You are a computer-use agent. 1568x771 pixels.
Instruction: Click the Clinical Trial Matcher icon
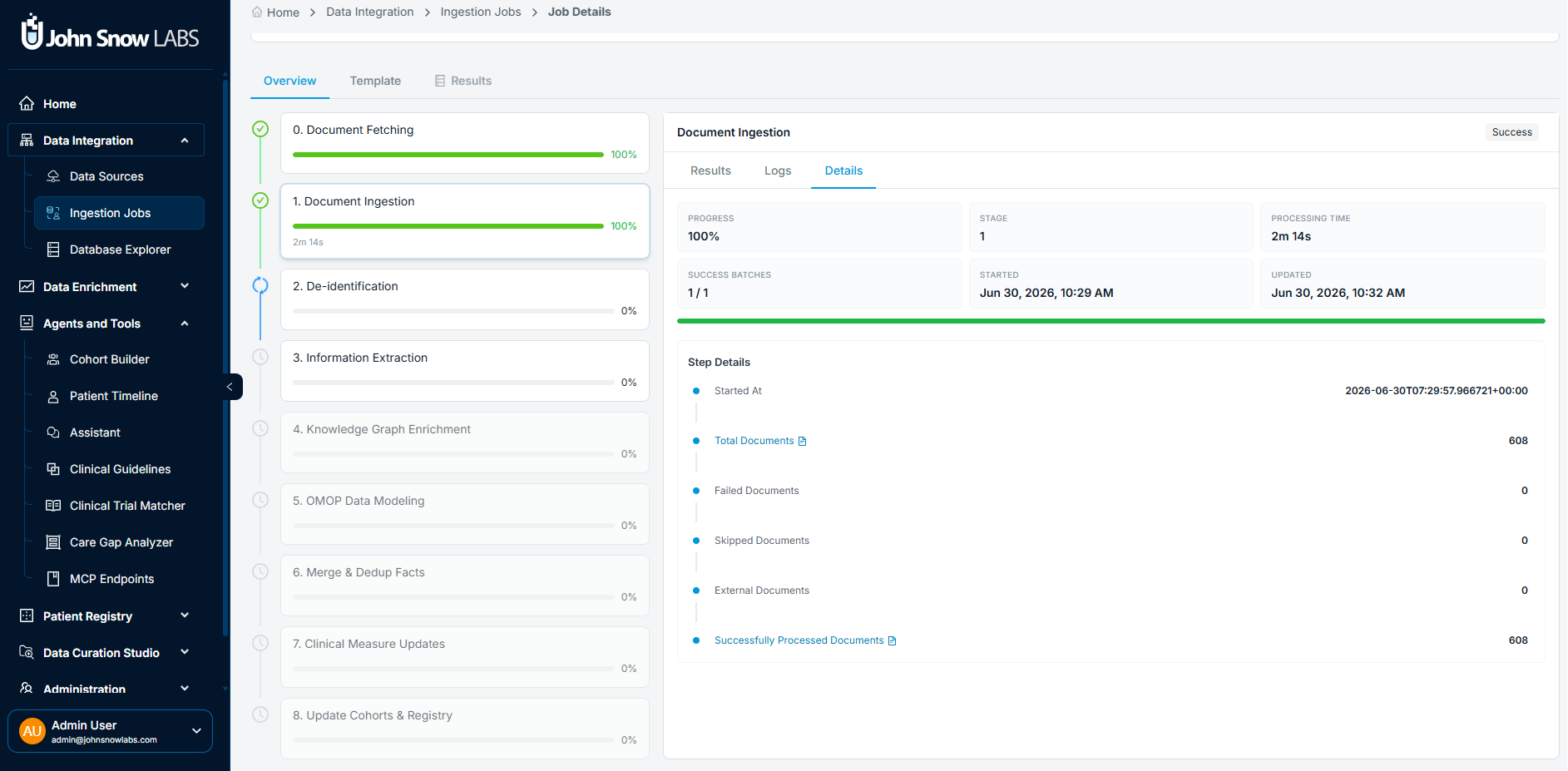53,506
